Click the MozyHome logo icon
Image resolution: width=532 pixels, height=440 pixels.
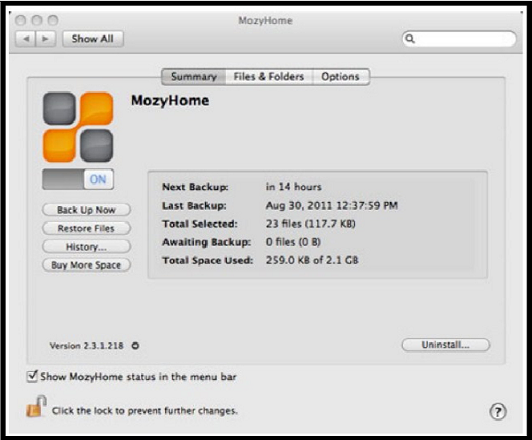tap(78, 127)
